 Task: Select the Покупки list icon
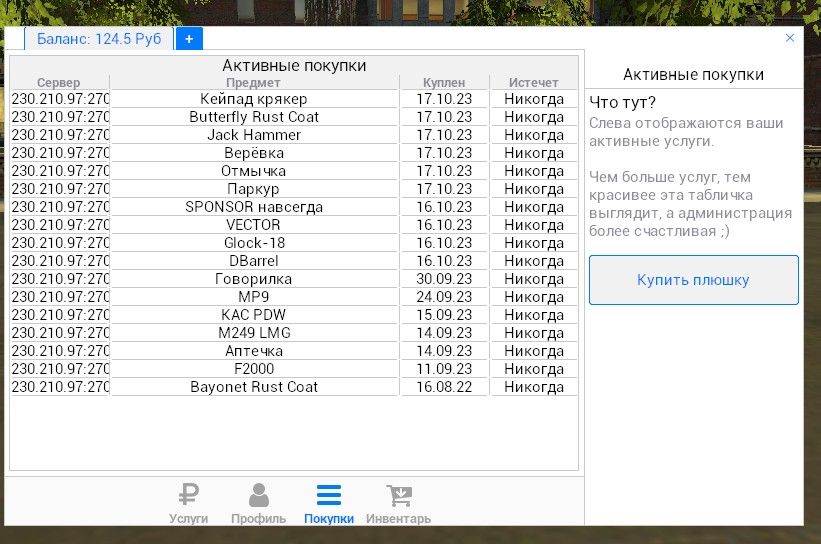329,495
